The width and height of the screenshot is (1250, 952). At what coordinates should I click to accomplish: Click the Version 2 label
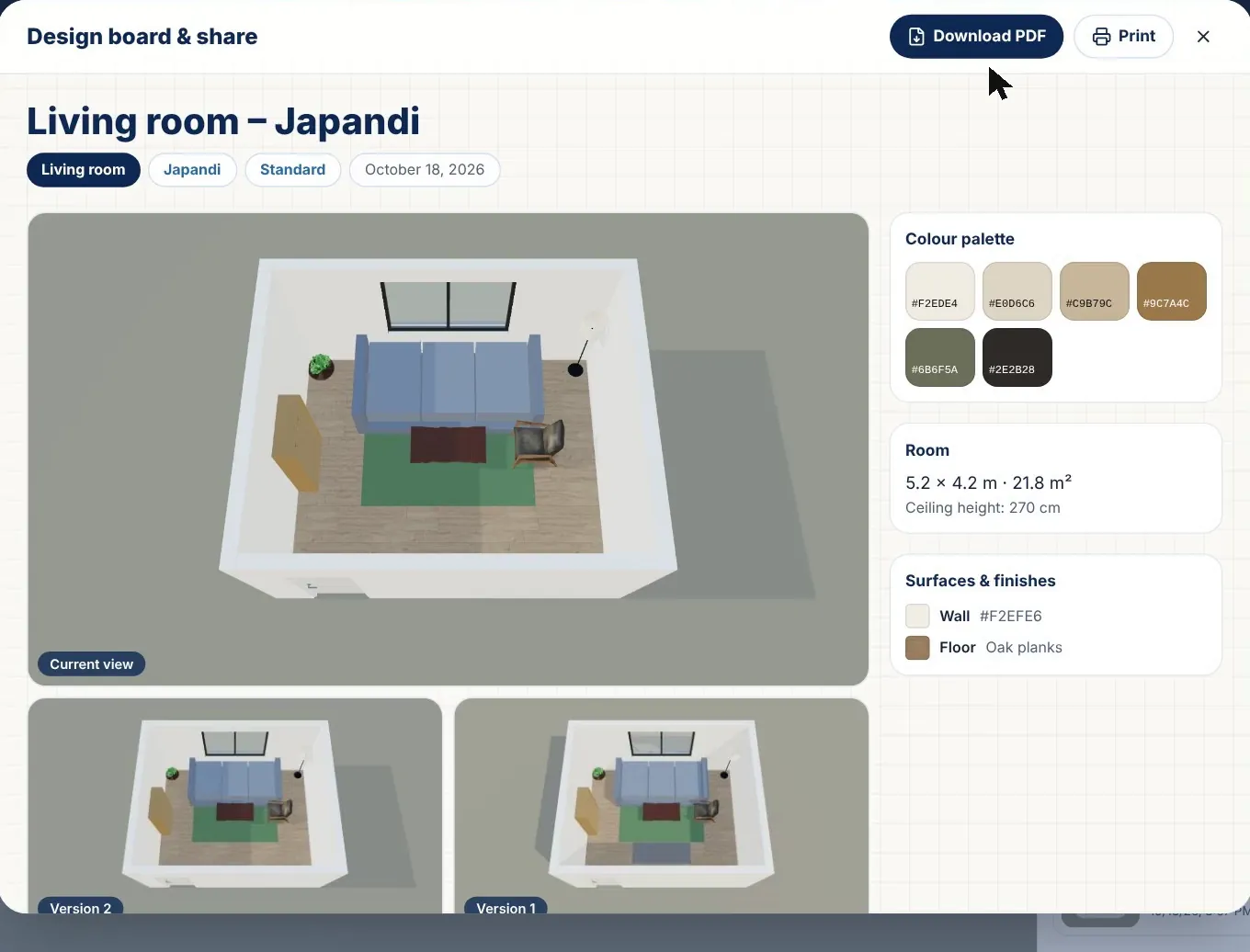coord(81,907)
